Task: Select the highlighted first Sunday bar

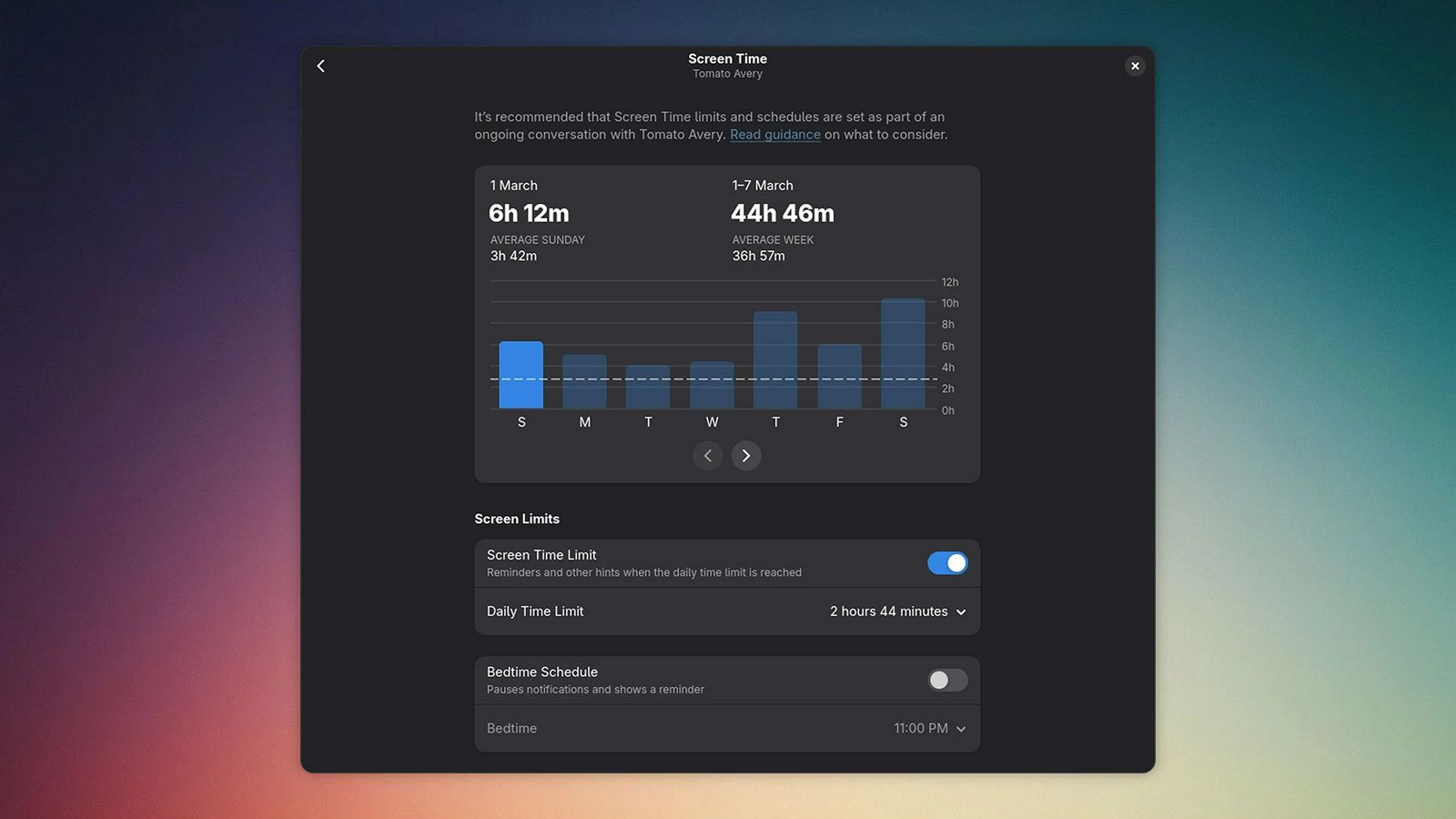Action: [521, 375]
